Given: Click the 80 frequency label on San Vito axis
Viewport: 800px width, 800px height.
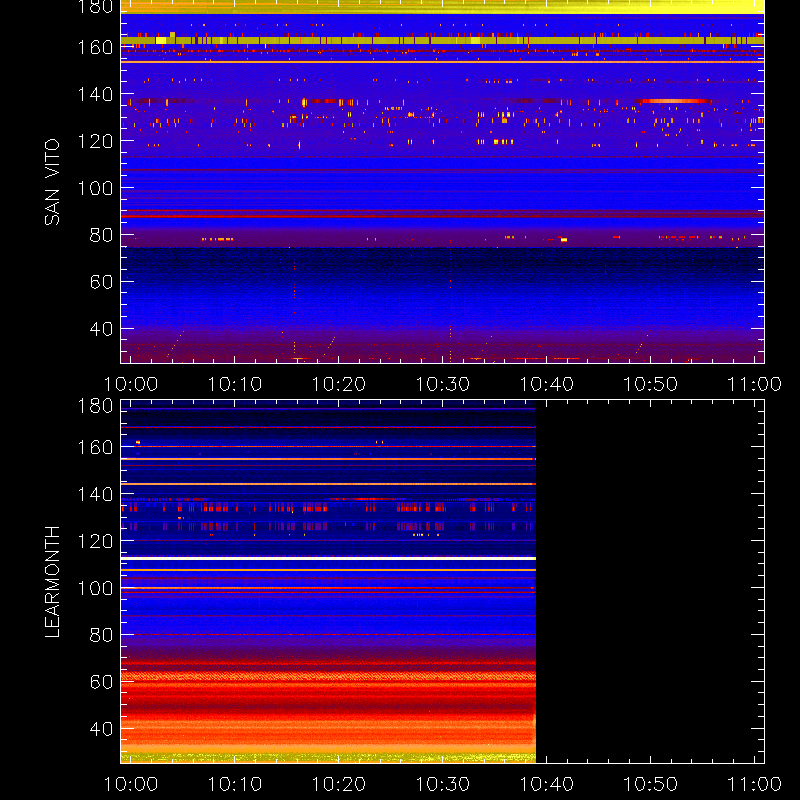Looking at the screenshot, I should (x=101, y=235).
